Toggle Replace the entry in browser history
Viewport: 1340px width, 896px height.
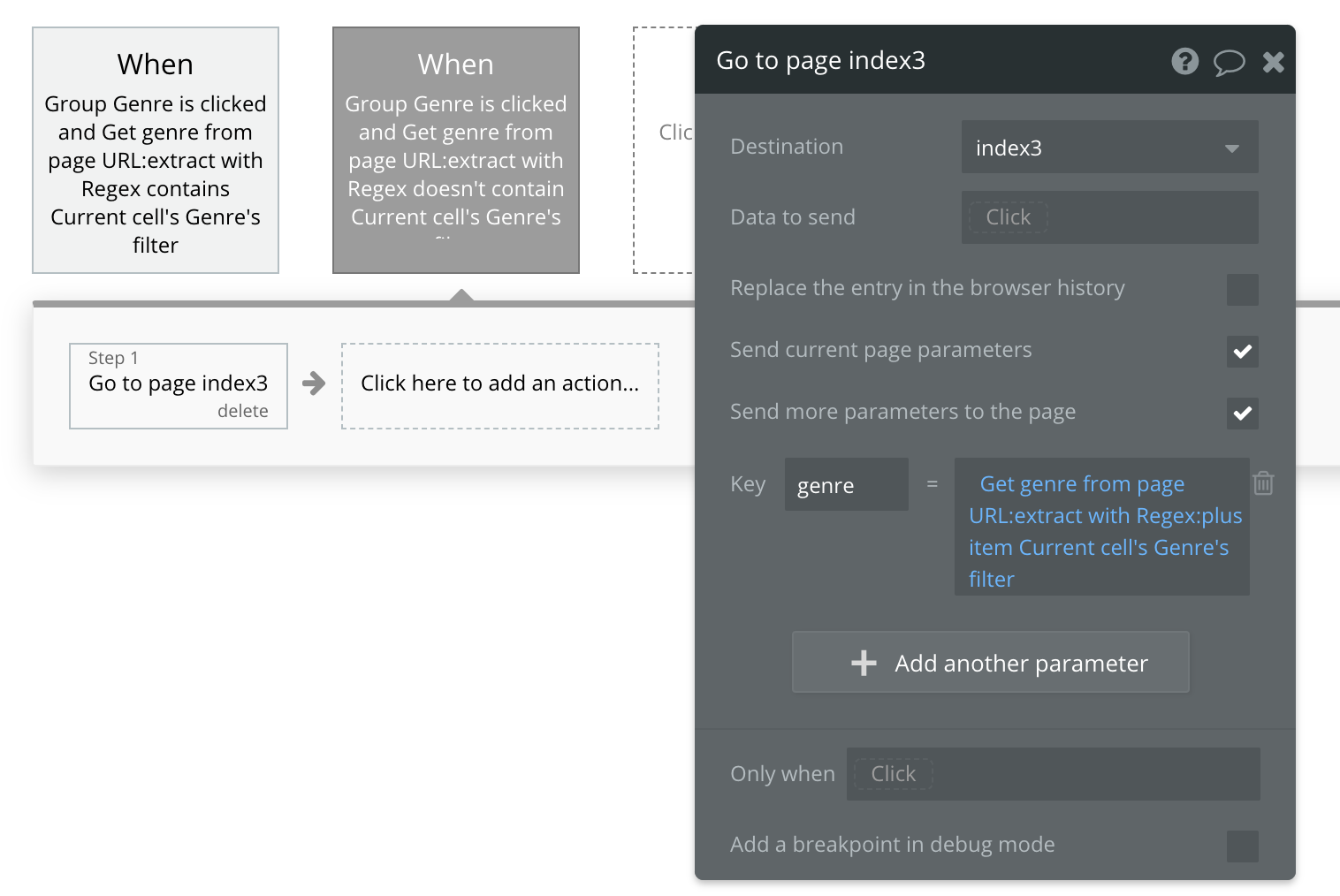coord(1242,289)
